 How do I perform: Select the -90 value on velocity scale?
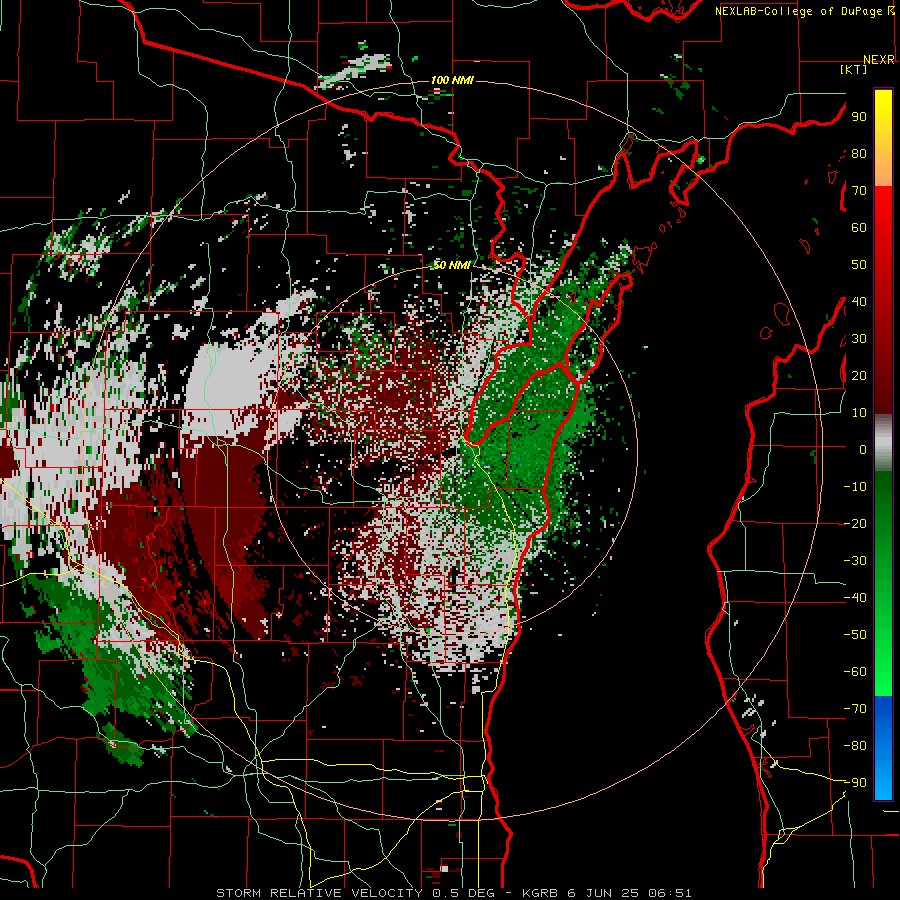(855, 783)
